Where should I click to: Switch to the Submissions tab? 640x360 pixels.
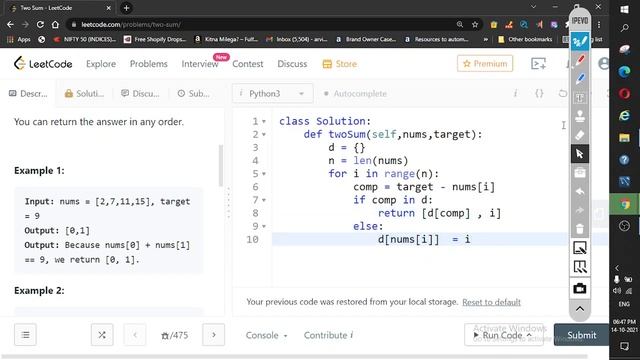[x=193, y=93]
